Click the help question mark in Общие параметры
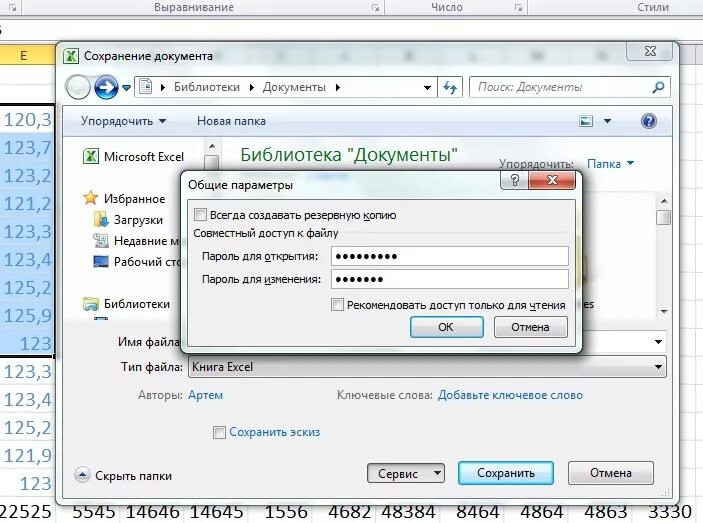This screenshot has width=703, height=523. tap(514, 180)
